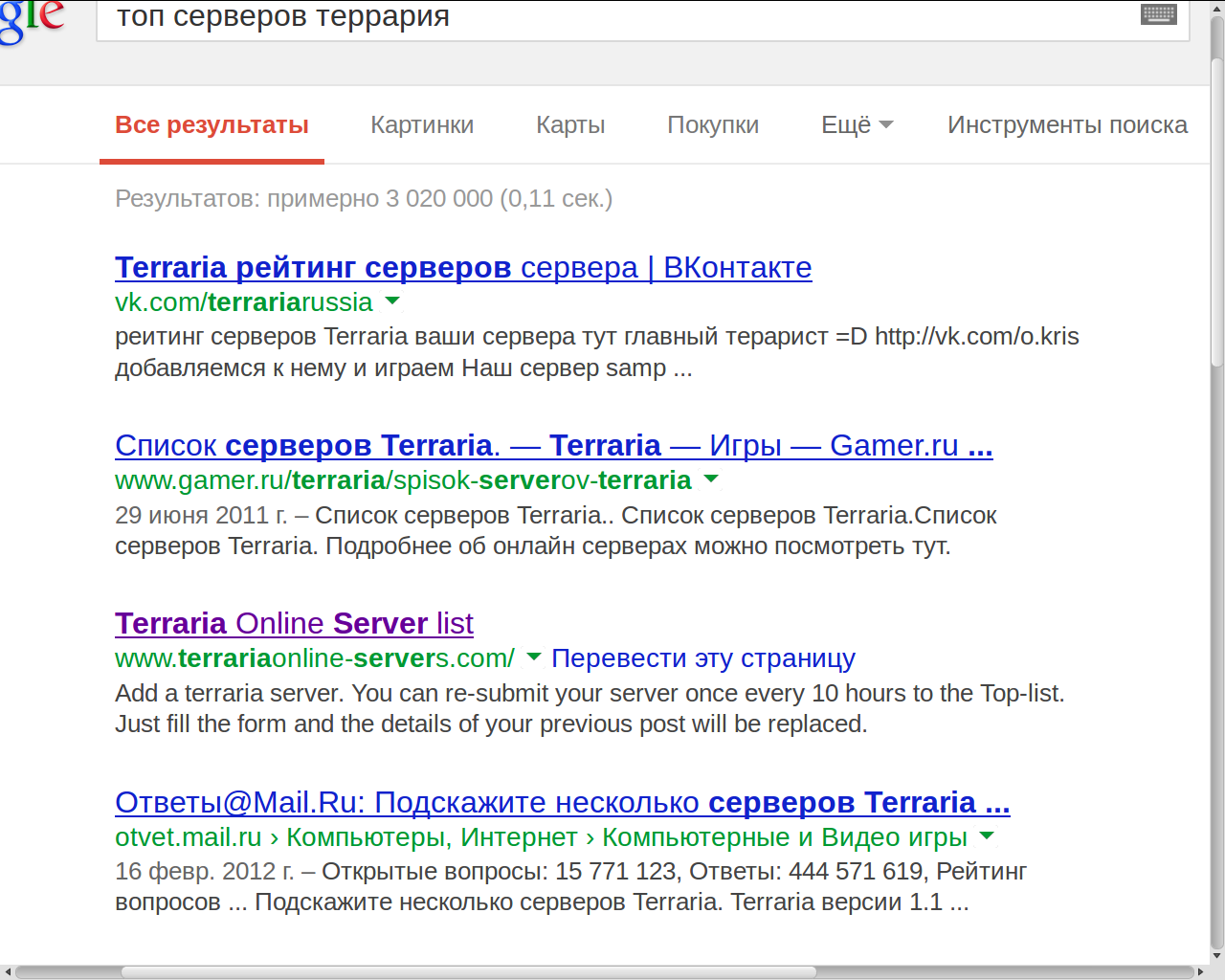The height and width of the screenshot is (980, 1225).
Task: Expand arrow next to terrariaonline-servers.com URL
Action: [534, 657]
